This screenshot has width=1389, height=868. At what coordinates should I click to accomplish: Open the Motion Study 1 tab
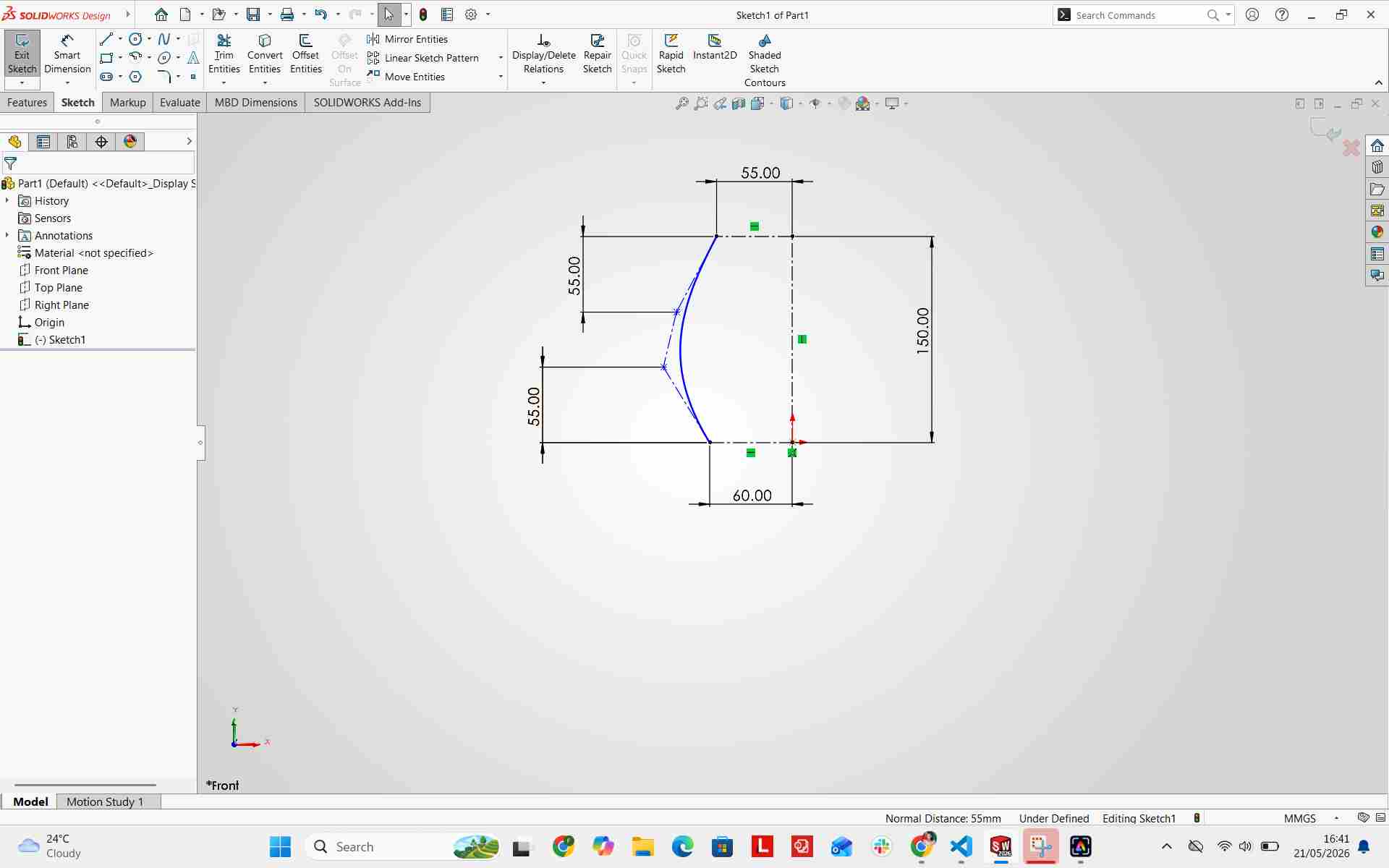(105, 801)
